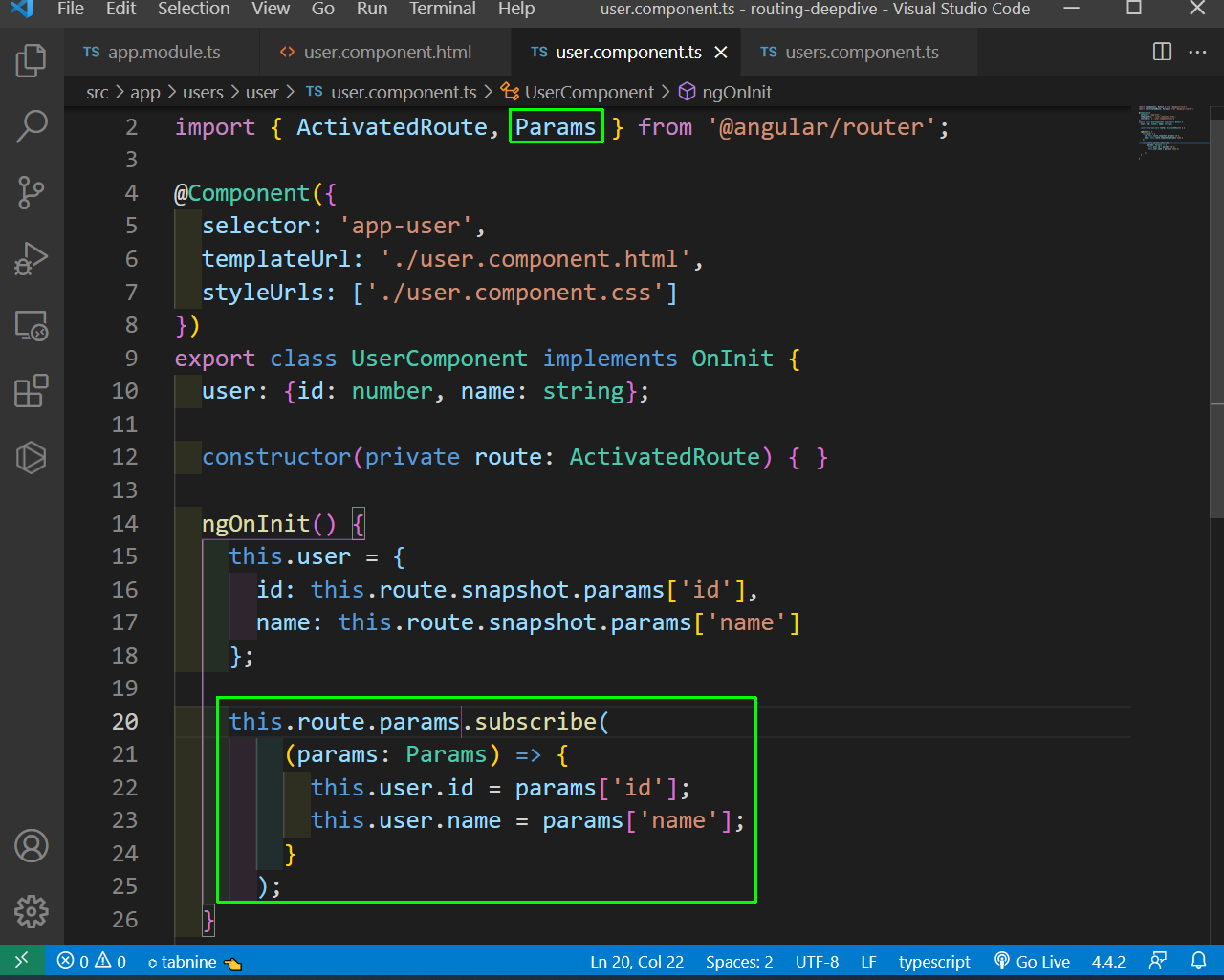Screen dimensions: 1224x980
Task: Open the Selection menu
Action: coord(194,9)
